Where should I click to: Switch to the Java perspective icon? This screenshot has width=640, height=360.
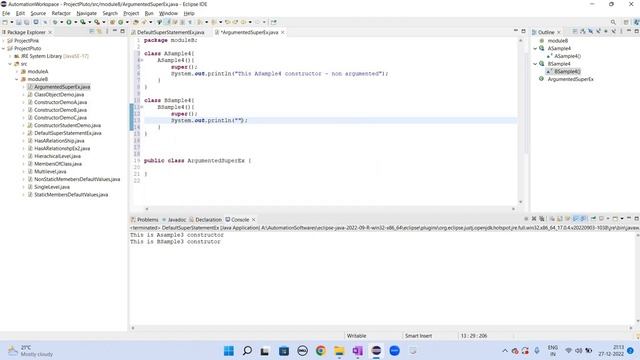click(636, 22)
